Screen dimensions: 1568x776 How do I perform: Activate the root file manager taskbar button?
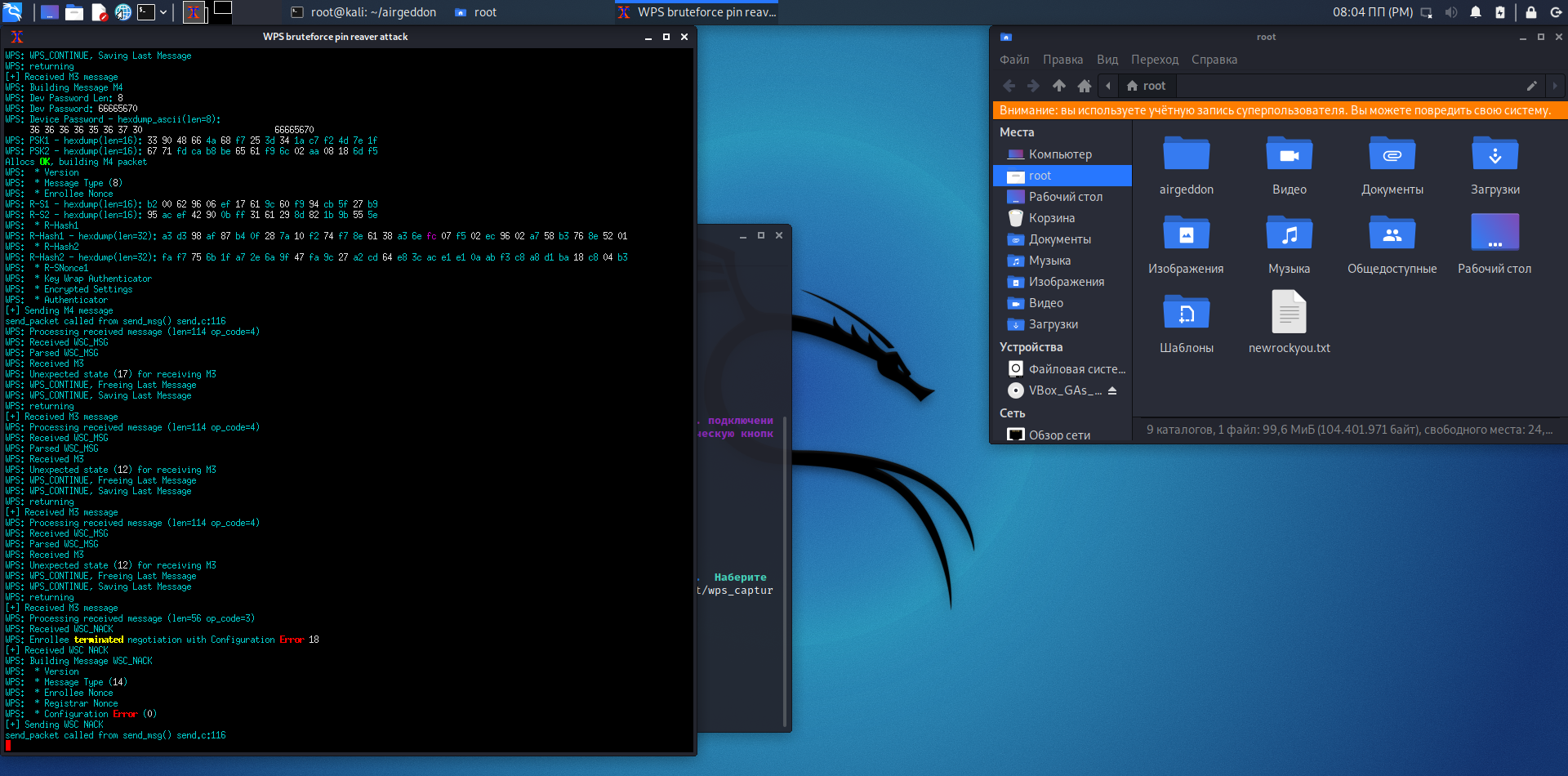pyautogui.click(x=476, y=12)
